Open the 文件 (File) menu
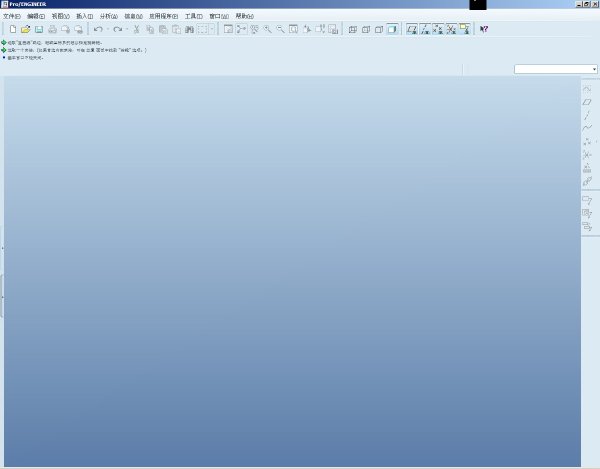Screen dimensions: 600x469 coord(11,16)
